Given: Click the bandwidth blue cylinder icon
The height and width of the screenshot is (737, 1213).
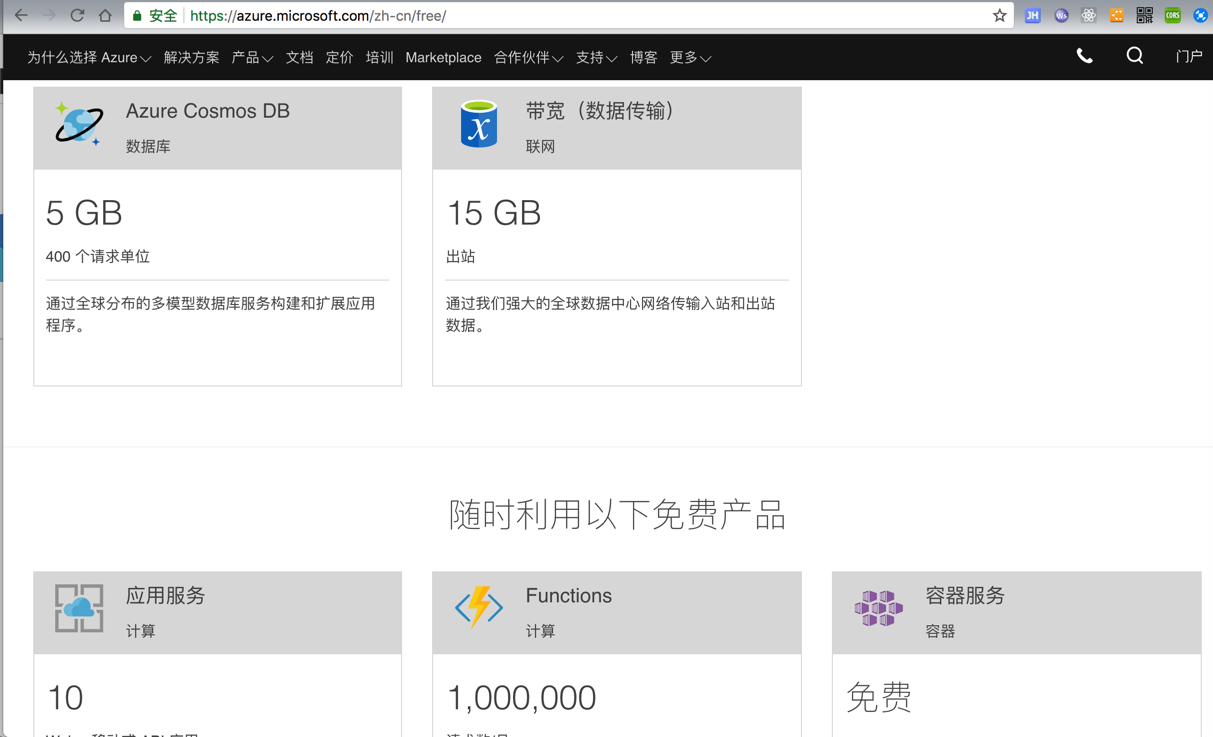Looking at the screenshot, I should click(479, 124).
